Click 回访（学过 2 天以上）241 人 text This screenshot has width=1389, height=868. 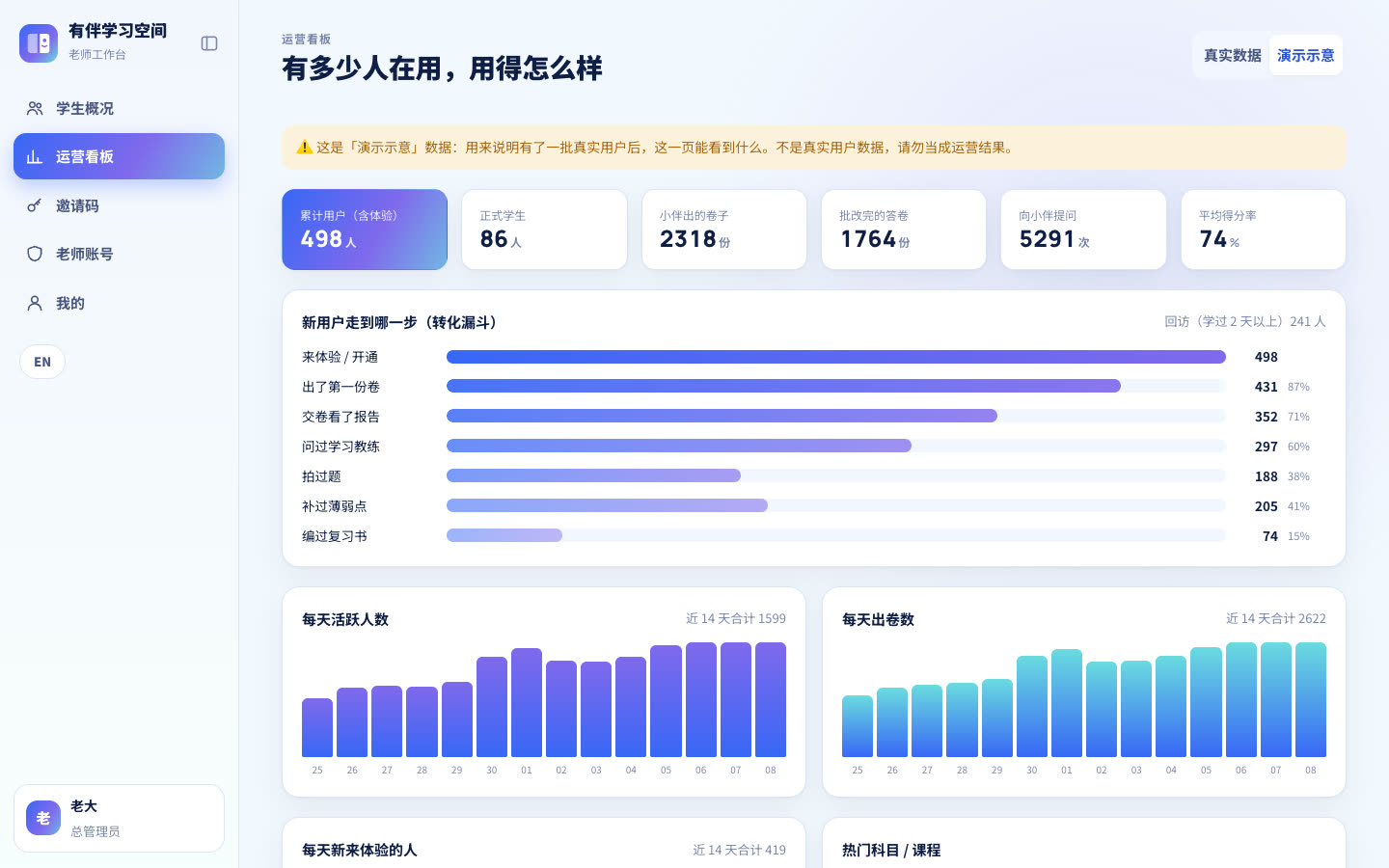click(1245, 321)
